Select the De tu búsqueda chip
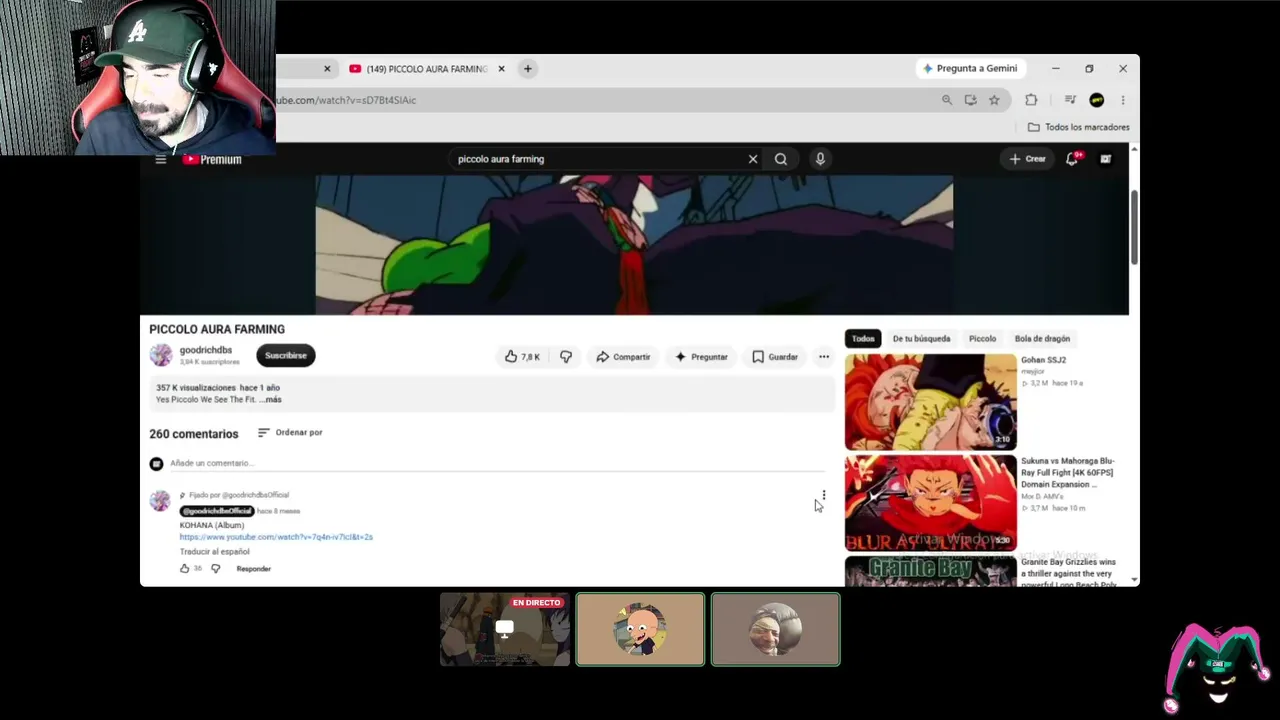The width and height of the screenshot is (1280, 720). pos(921,339)
